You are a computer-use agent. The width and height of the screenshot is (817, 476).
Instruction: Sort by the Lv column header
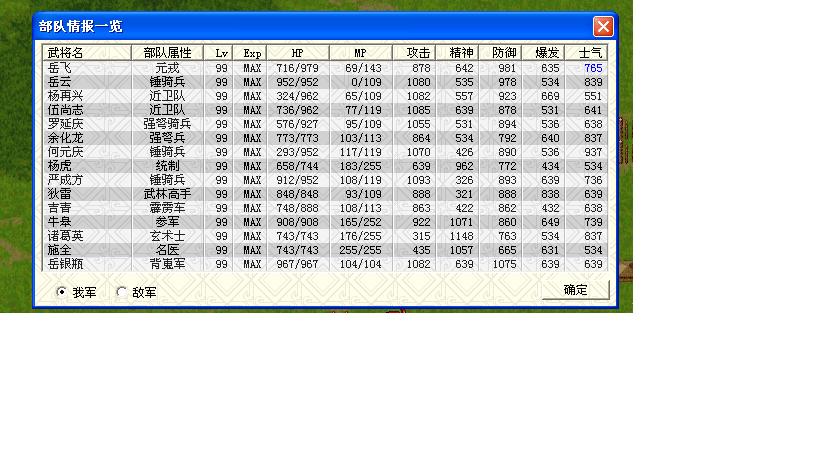click(221, 52)
